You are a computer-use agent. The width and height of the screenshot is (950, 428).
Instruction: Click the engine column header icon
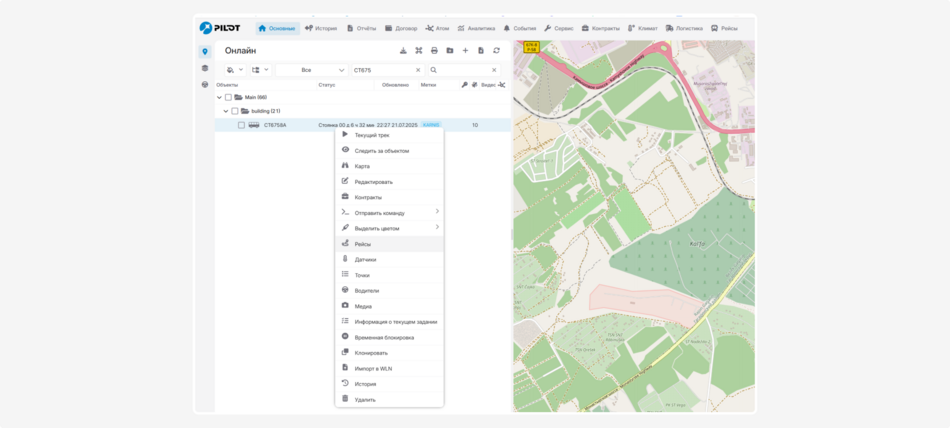tap(475, 85)
